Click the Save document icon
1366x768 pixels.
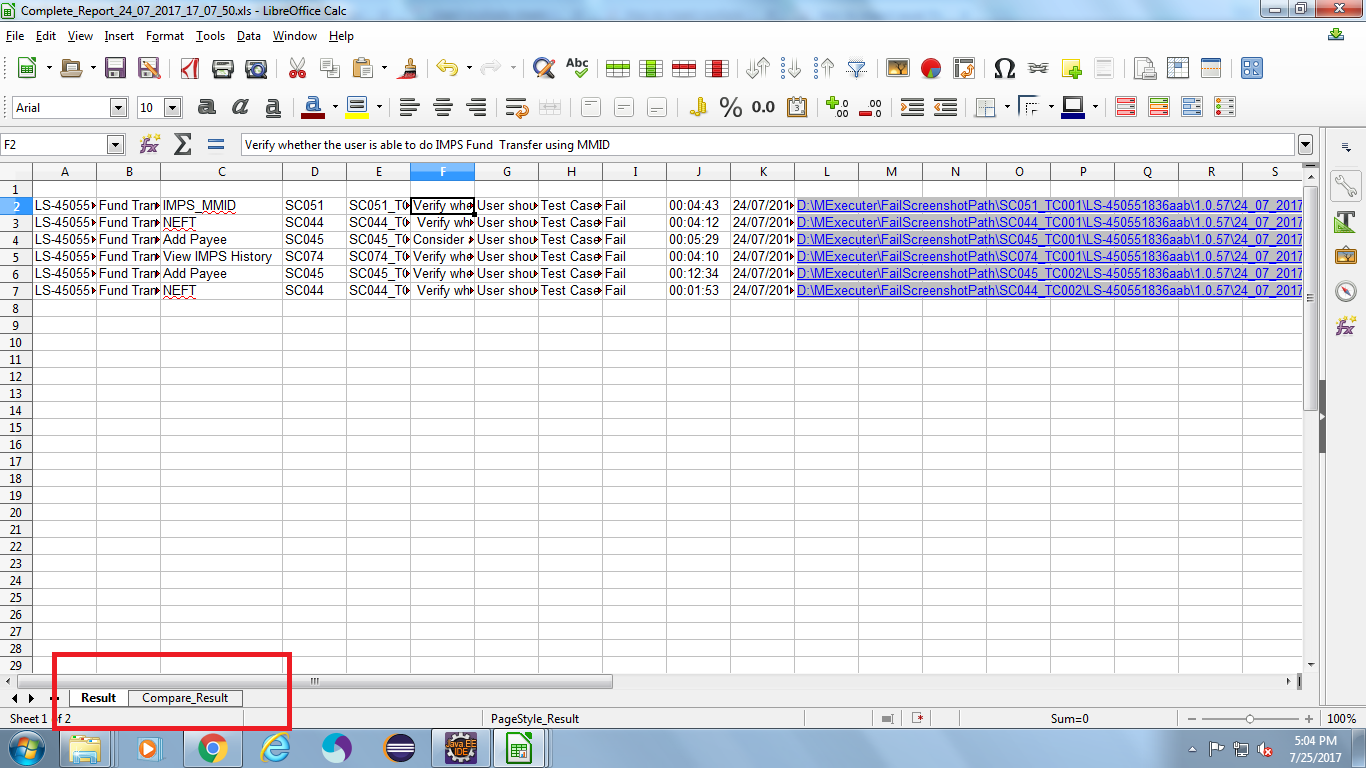click(x=115, y=68)
